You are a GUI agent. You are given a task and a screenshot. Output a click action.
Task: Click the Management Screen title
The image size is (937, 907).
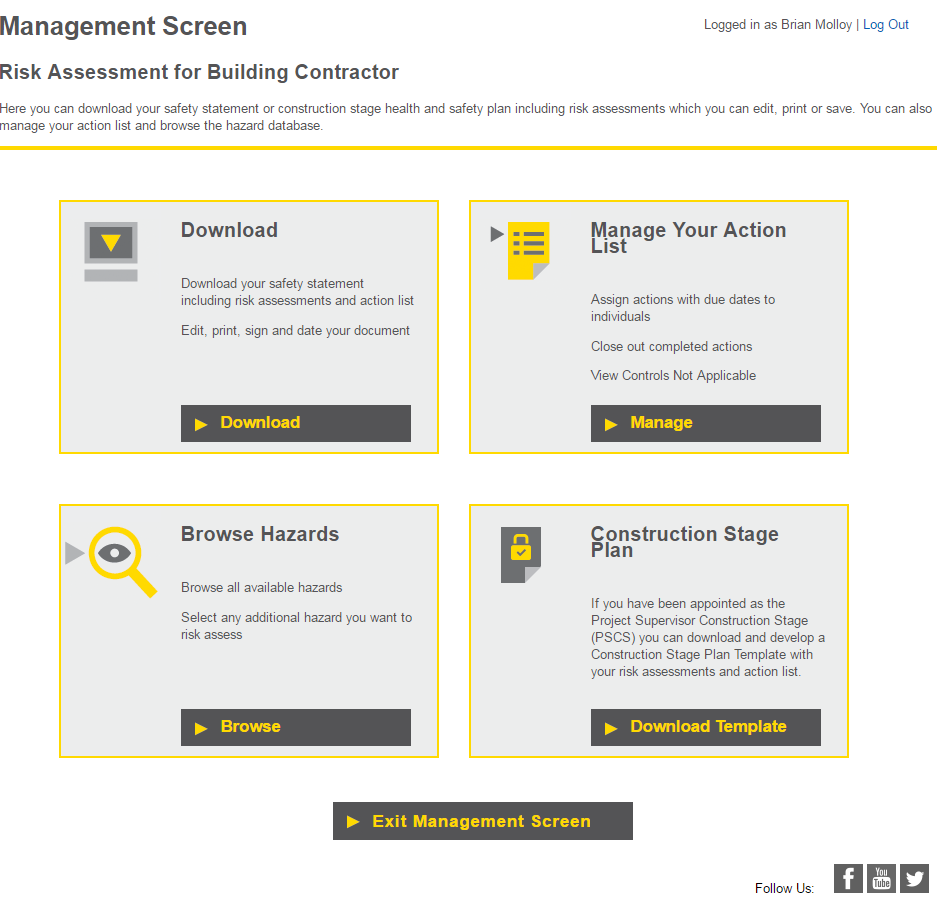pyautogui.click(x=123, y=27)
